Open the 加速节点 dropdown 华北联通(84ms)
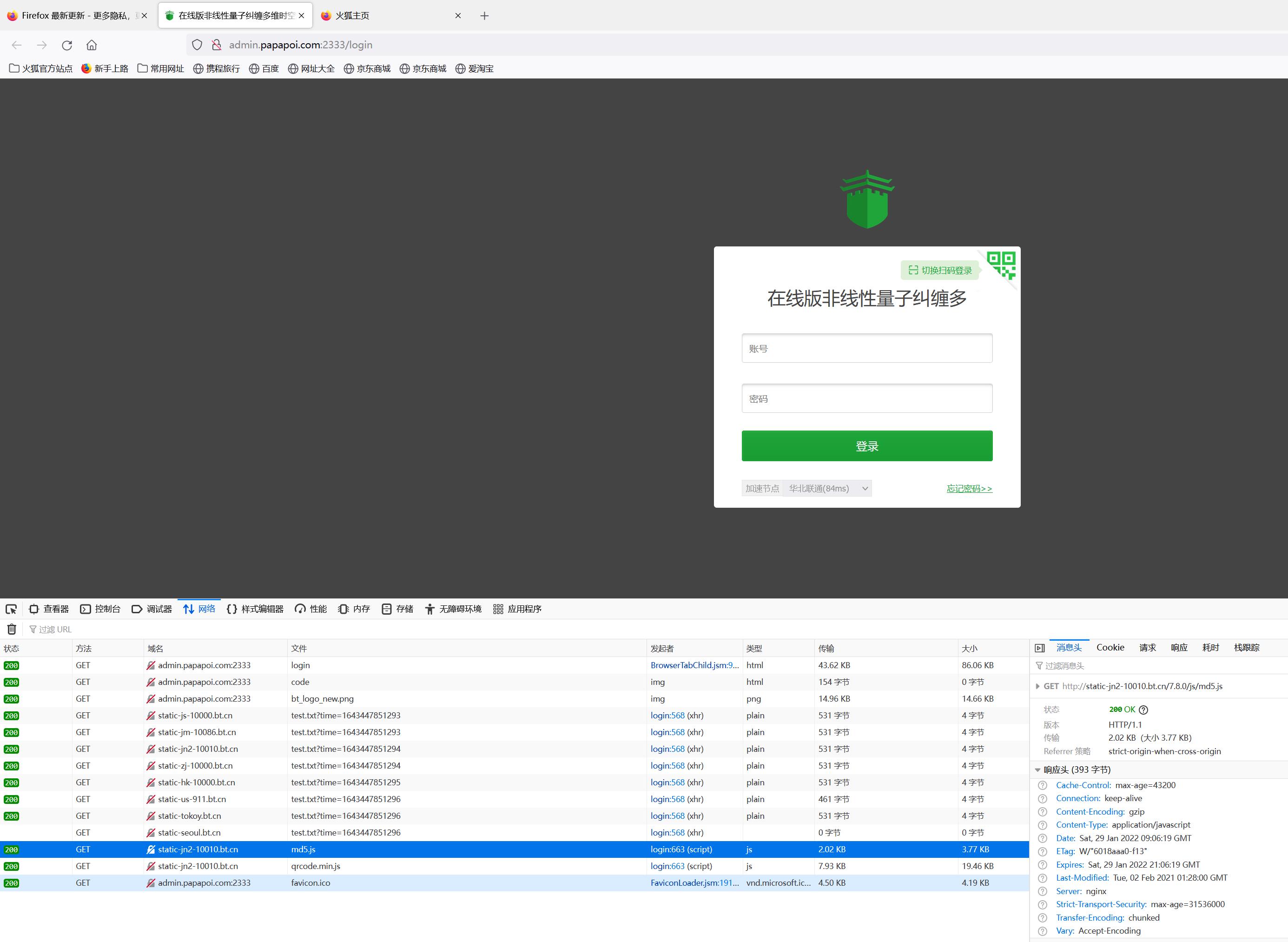 827,489
